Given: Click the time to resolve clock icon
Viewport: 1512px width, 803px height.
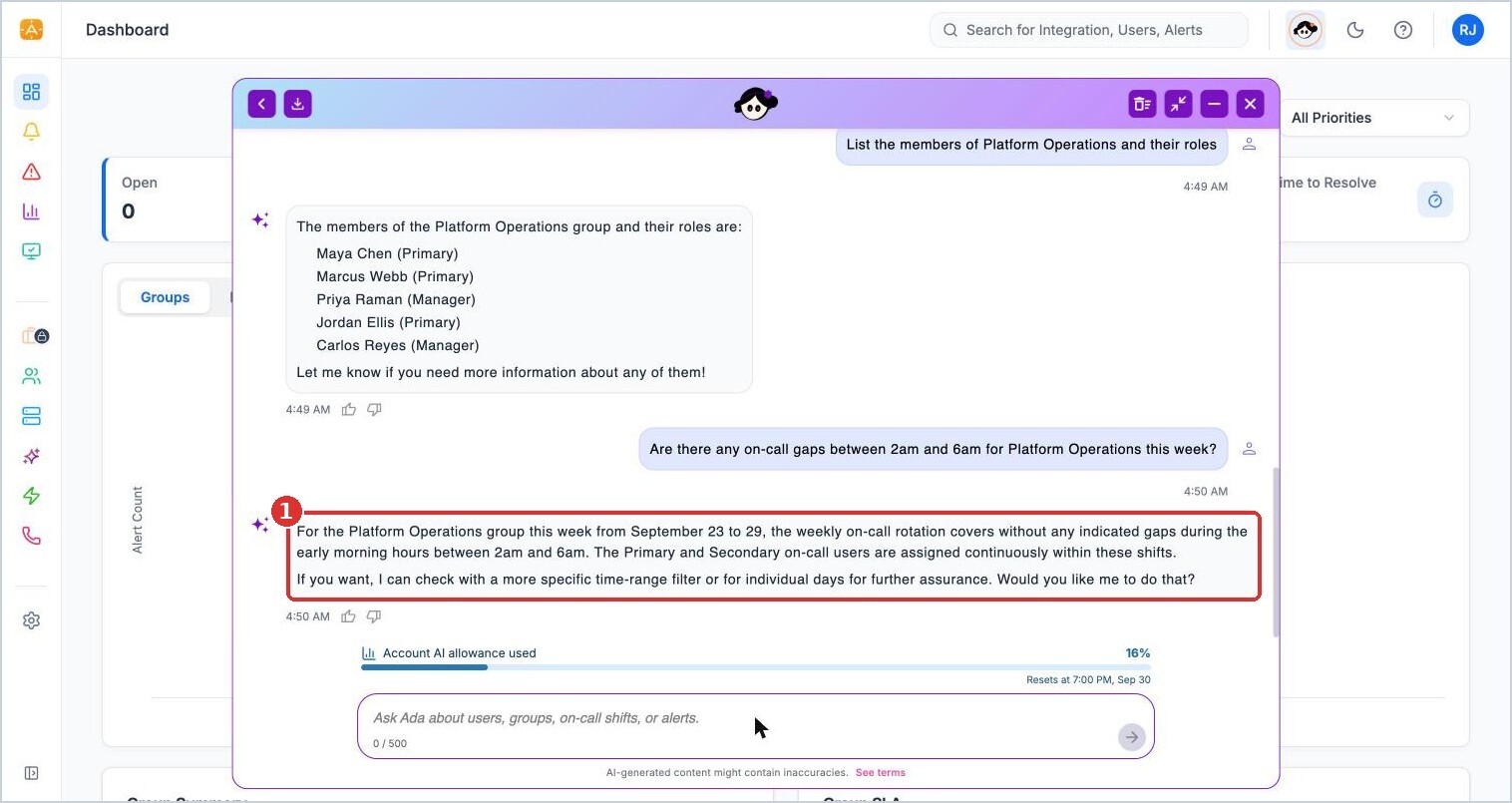Looking at the screenshot, I should click(1434, 200).
